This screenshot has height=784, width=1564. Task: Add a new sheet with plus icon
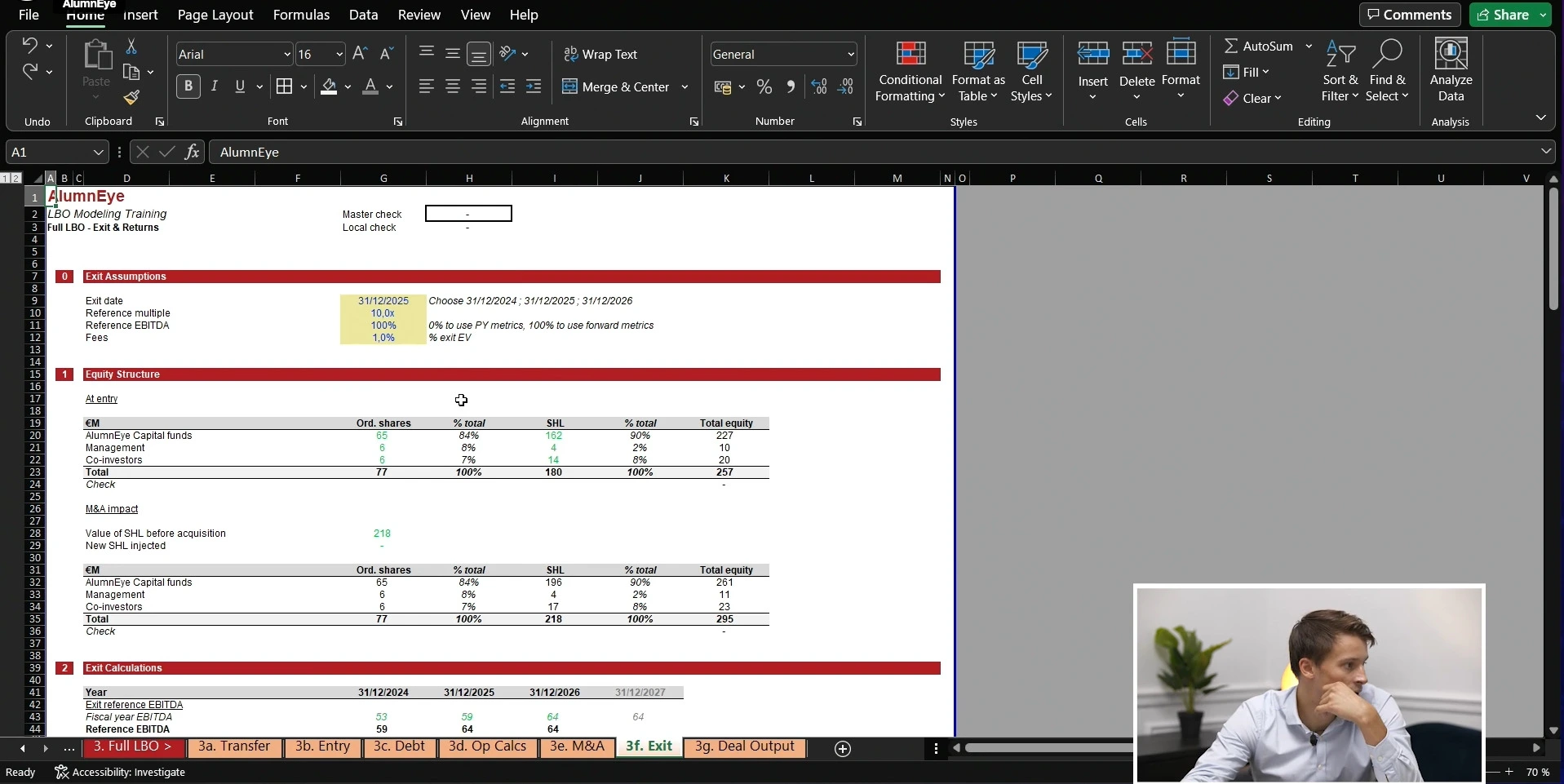(x=843, y=749)
